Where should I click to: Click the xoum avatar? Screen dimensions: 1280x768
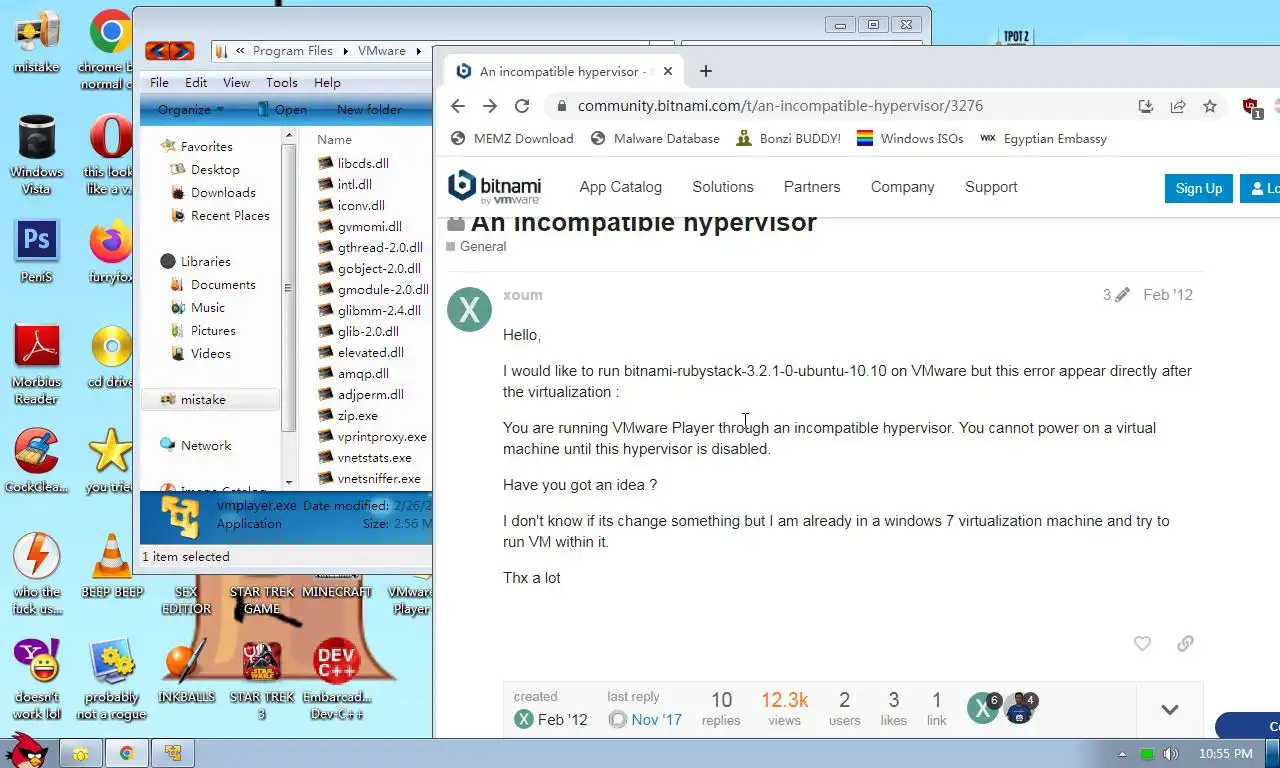click(469, 310)
